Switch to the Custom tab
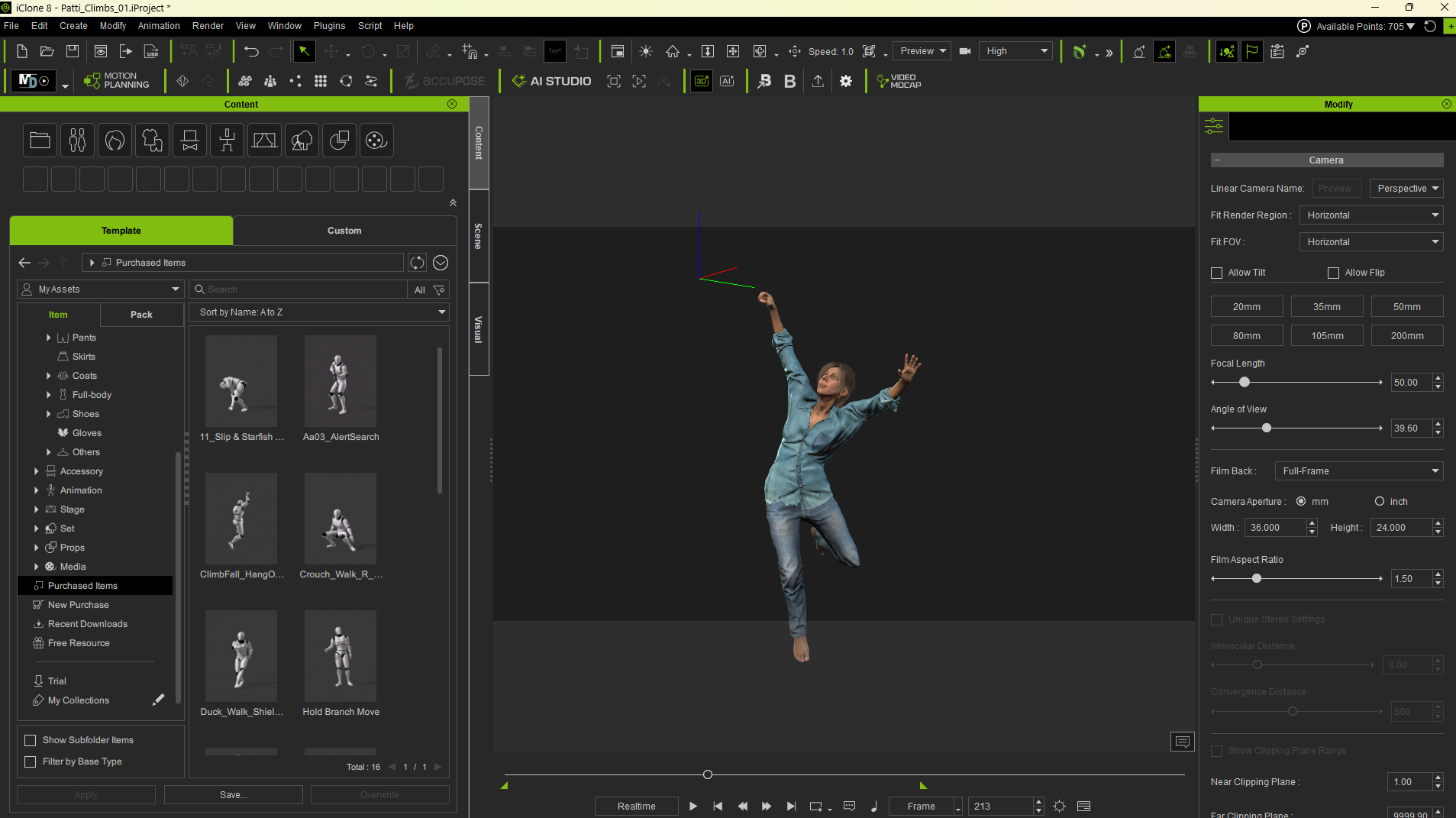Image resolution: width=1456 pixels, height=818 pixels. coord(344,231)
